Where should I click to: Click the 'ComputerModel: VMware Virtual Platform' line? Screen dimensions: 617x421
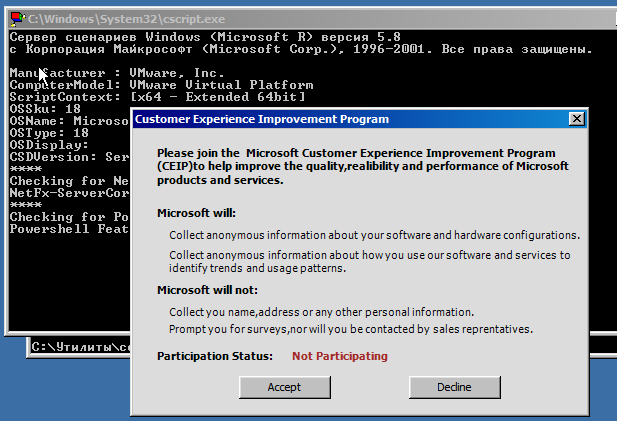161,85
